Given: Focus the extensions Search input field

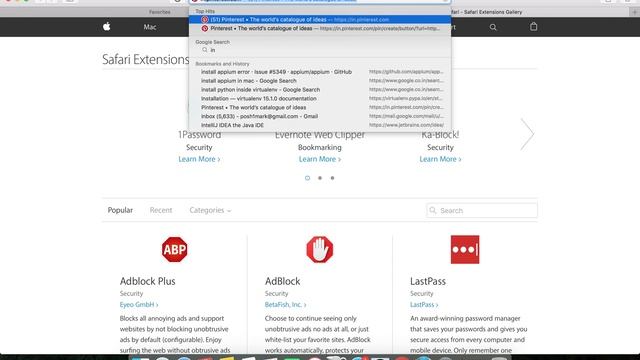Looking at the screenshot, I should [x=482, y=211].
